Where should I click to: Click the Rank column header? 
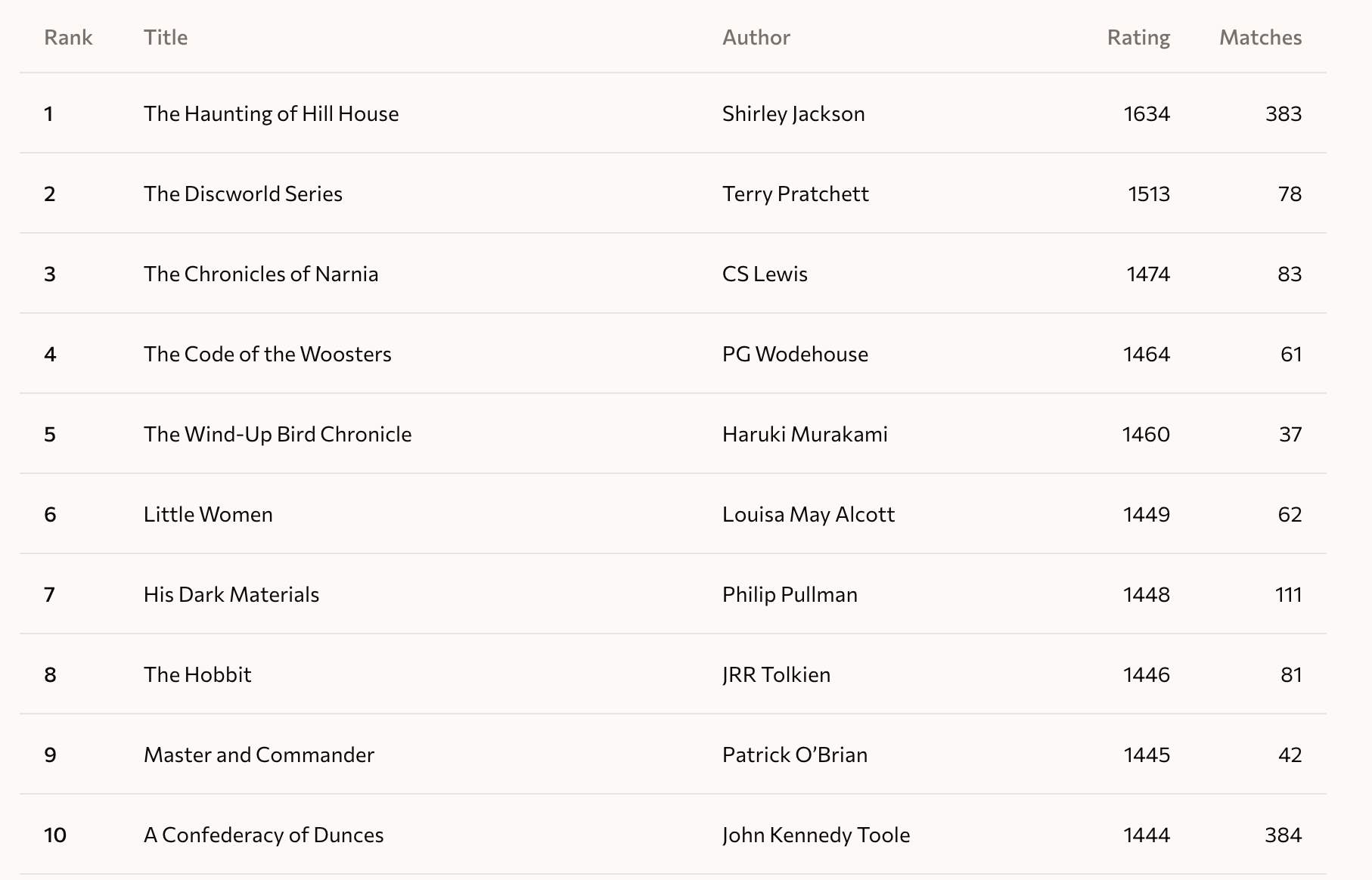point(68,37)
